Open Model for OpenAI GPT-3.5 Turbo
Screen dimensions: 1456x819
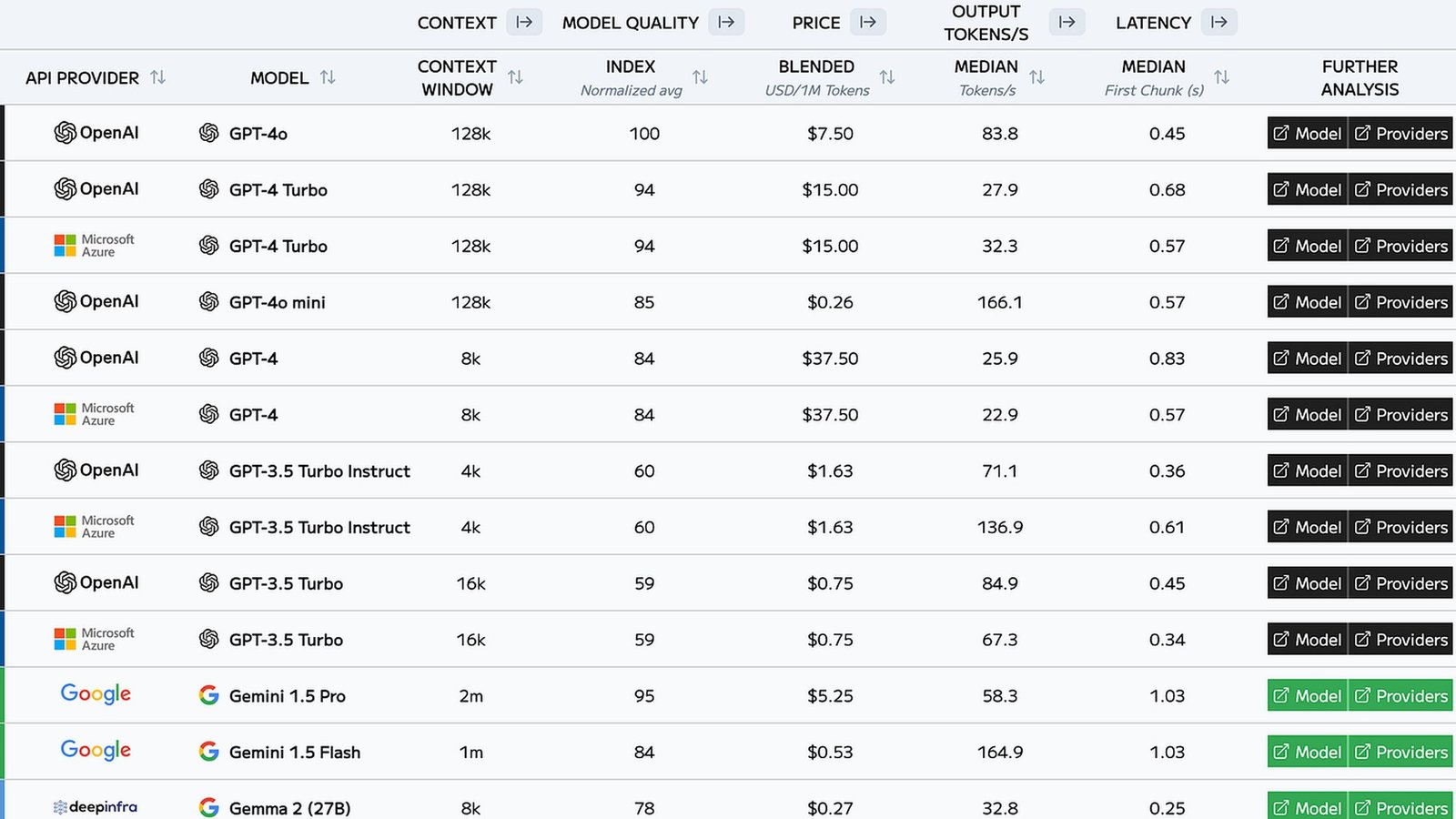[1307, 583]
